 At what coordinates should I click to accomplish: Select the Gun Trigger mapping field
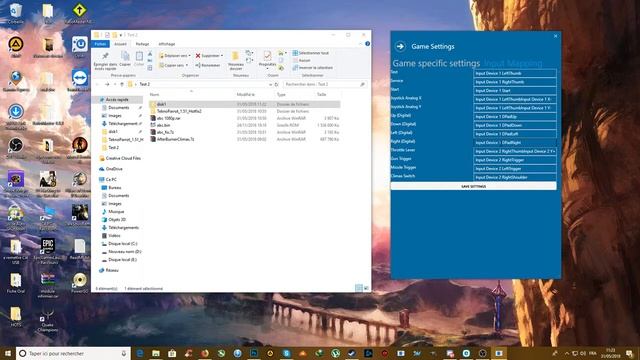coord(515,160)
